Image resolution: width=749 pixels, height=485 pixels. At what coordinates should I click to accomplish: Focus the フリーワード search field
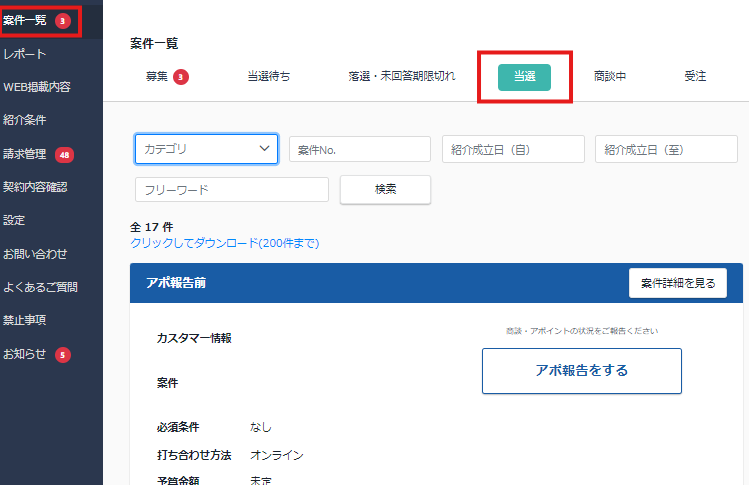click(232, 190)
